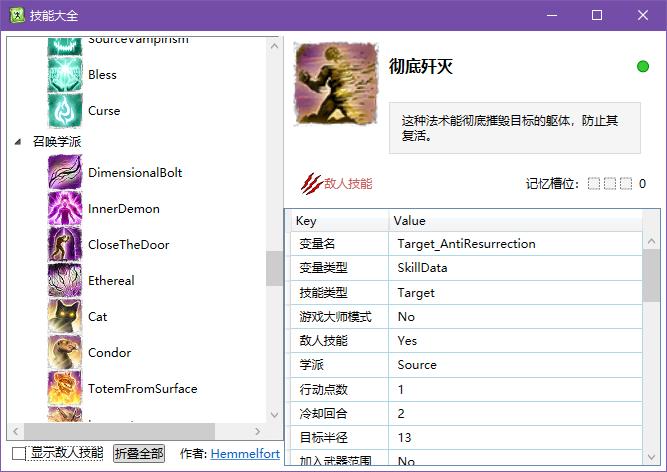Select the Cat tree row label
The height and width of the screenshot is (472, 667).
click(x=97, y=317)
